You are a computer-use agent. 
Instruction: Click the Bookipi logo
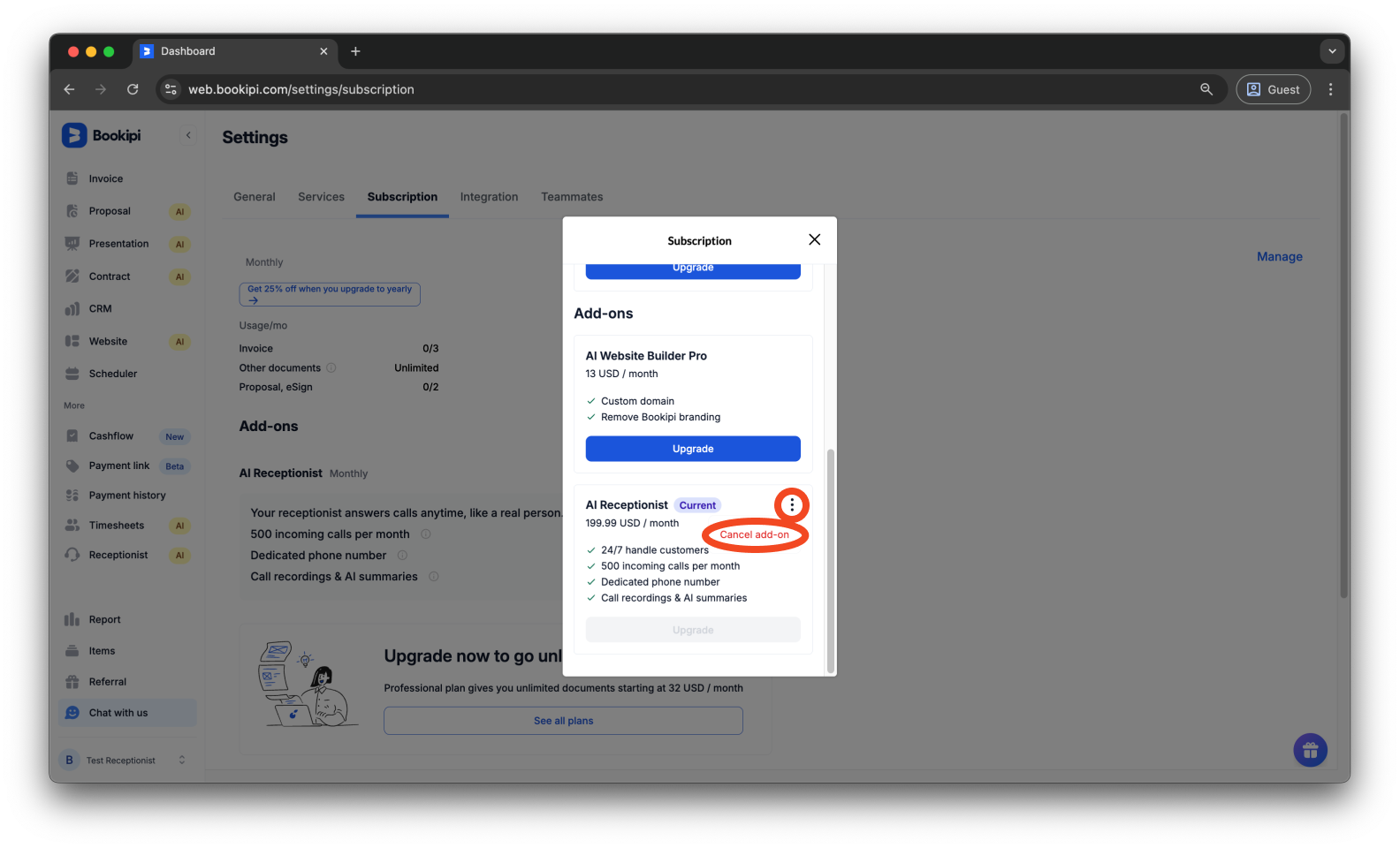coord(101,135)
